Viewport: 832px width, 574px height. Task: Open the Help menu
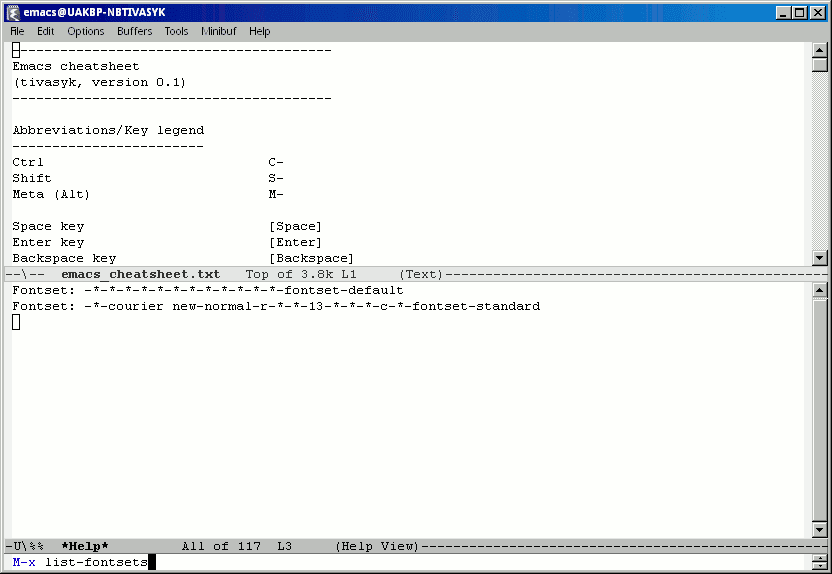[259, 31]
